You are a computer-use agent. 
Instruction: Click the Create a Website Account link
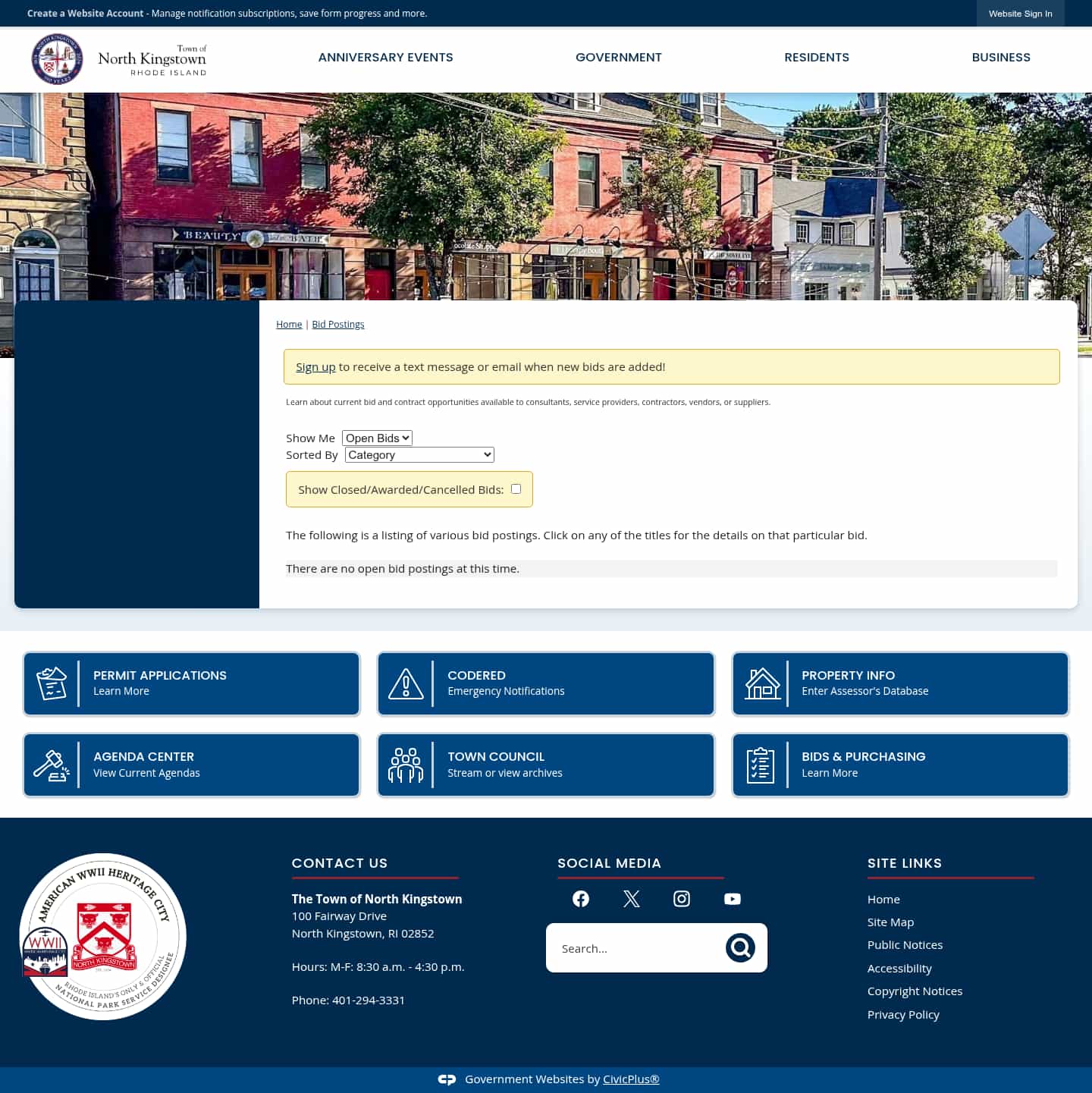pos(85,14)
